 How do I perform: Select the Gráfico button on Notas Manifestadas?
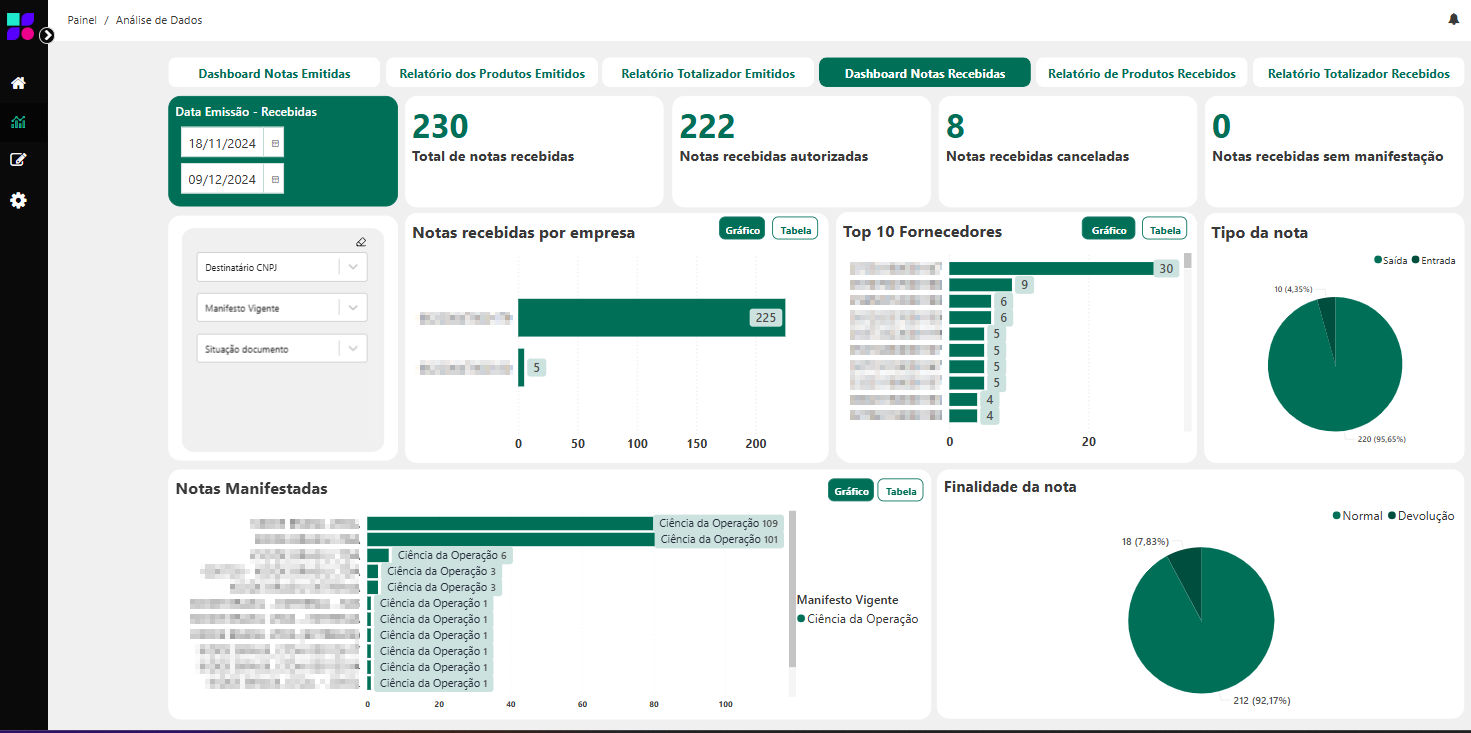850,490
